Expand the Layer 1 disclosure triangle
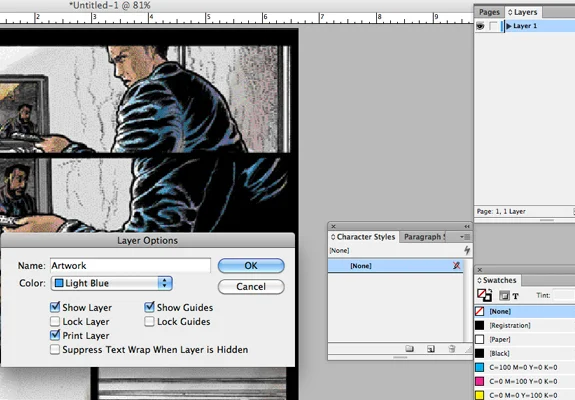Viewport: 575px width, 400px height. click(x=509, y=26)
